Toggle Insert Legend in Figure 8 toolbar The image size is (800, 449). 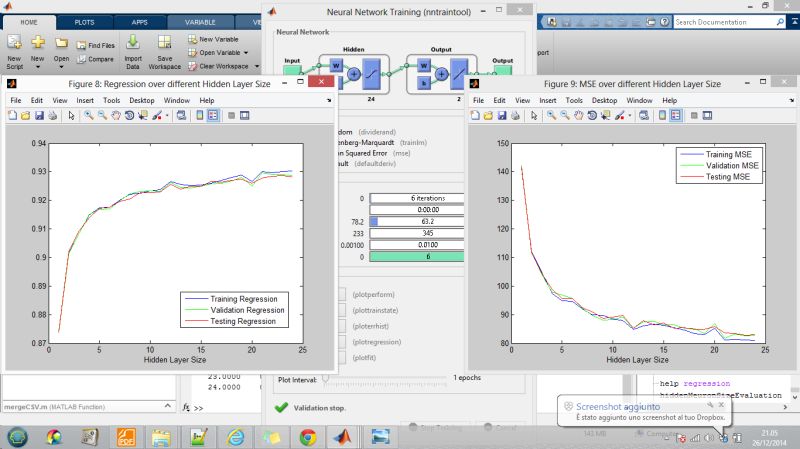click(x=213, y=116)
